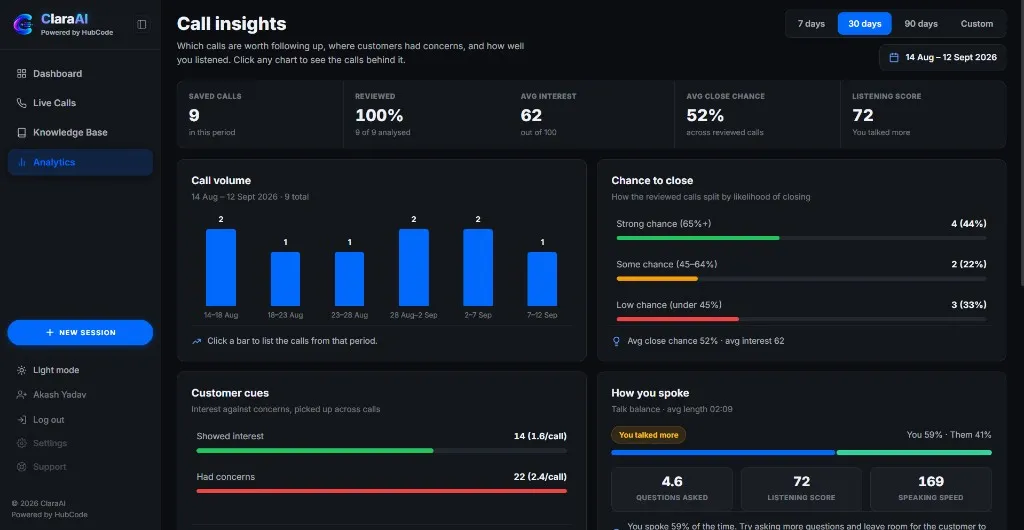1024x530 pixels.
Task: Switch range to 7 days
Action: [811, 23]
